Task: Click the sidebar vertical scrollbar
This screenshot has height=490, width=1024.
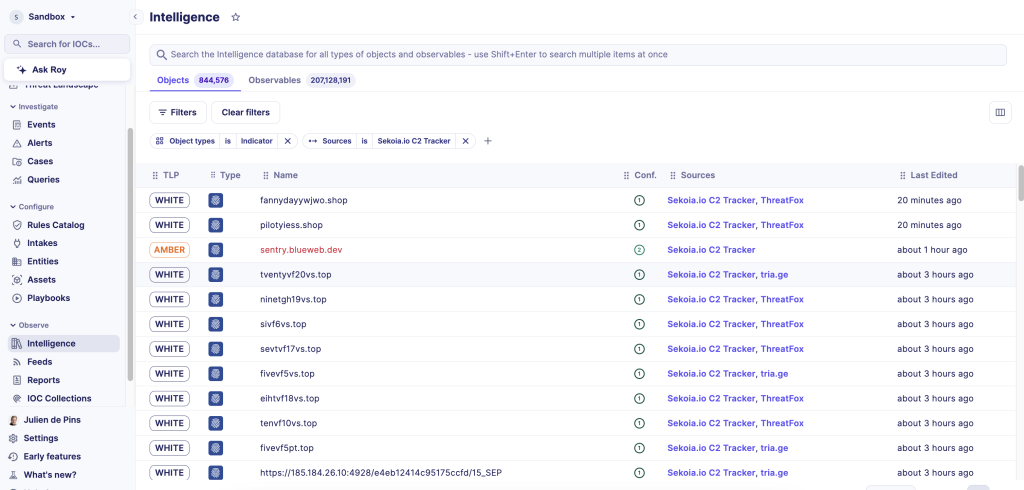Action: tap(131, 255)
